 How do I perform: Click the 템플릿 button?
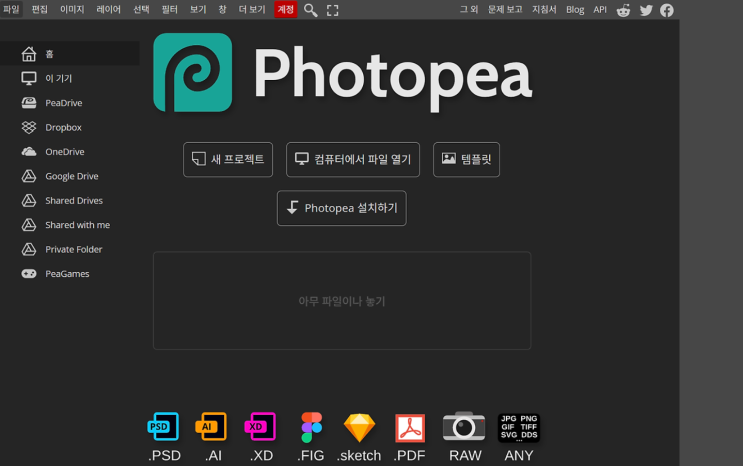point(466,159)
